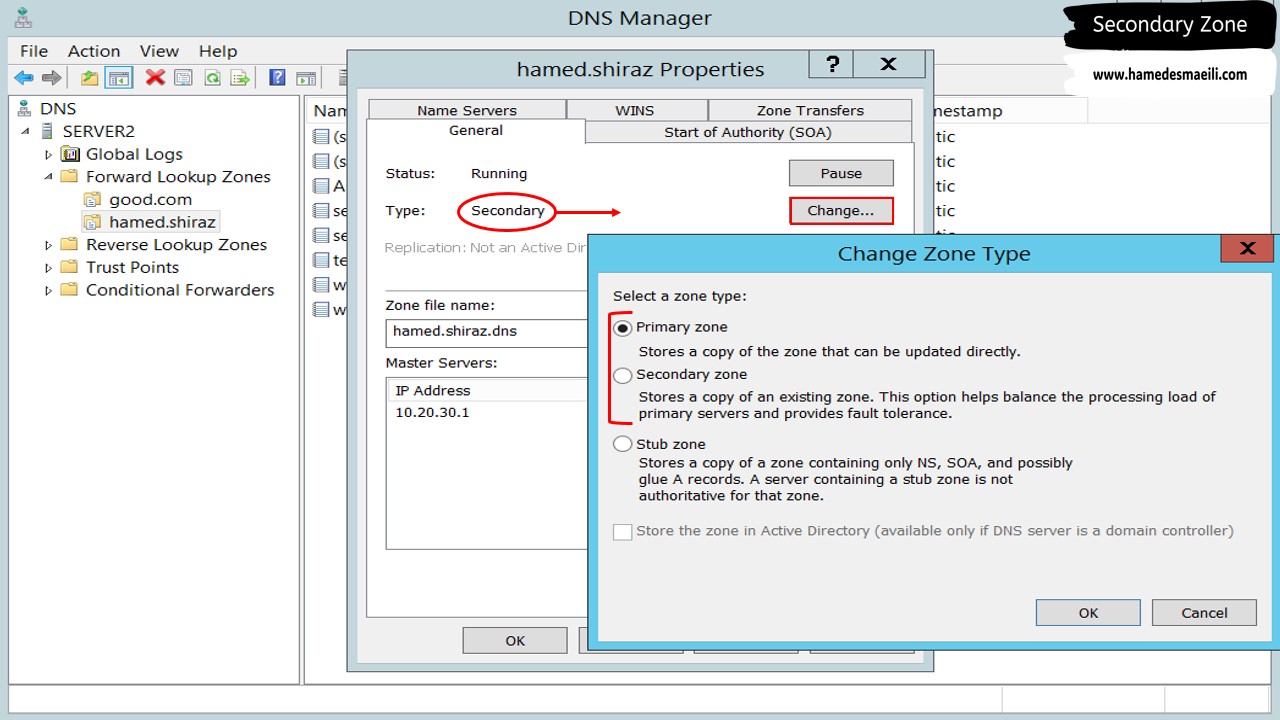
Task: Close the hamed.shiraz Properties dialog
Action: tap(888, 65)
